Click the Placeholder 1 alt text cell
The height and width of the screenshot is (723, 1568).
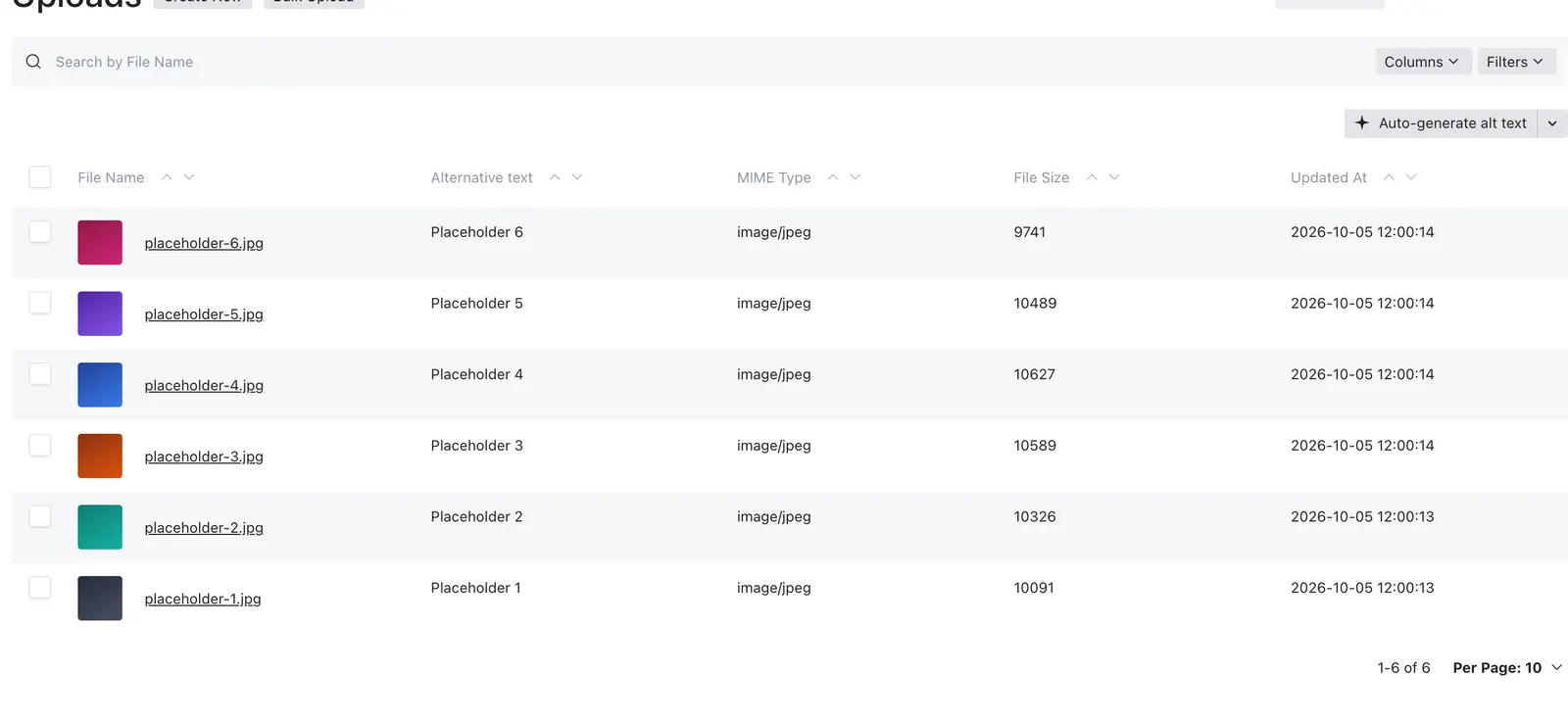pos(476,588)
